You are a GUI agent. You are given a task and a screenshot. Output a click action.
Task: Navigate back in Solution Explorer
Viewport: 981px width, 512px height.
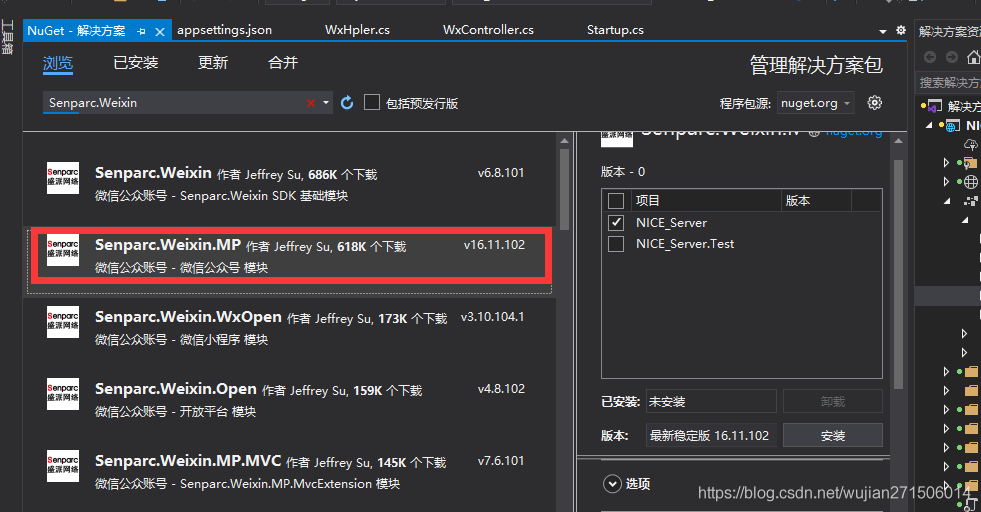pos(930,58)
